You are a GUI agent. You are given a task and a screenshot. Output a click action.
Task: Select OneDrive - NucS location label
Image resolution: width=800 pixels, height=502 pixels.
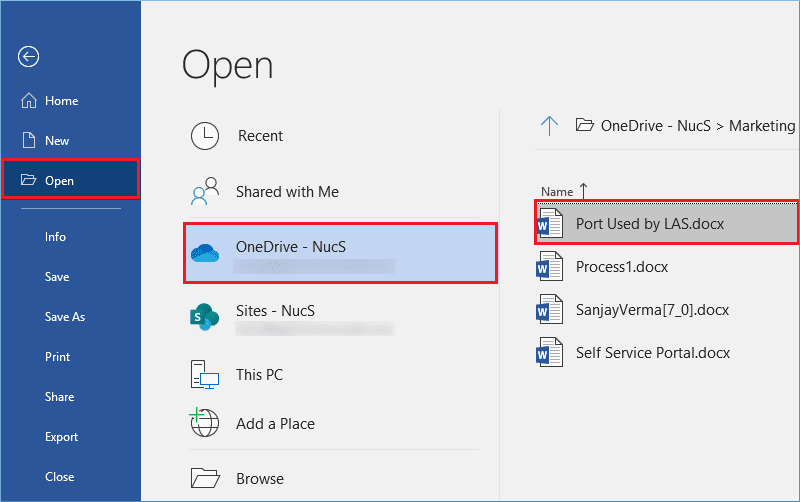pos(291,247)
